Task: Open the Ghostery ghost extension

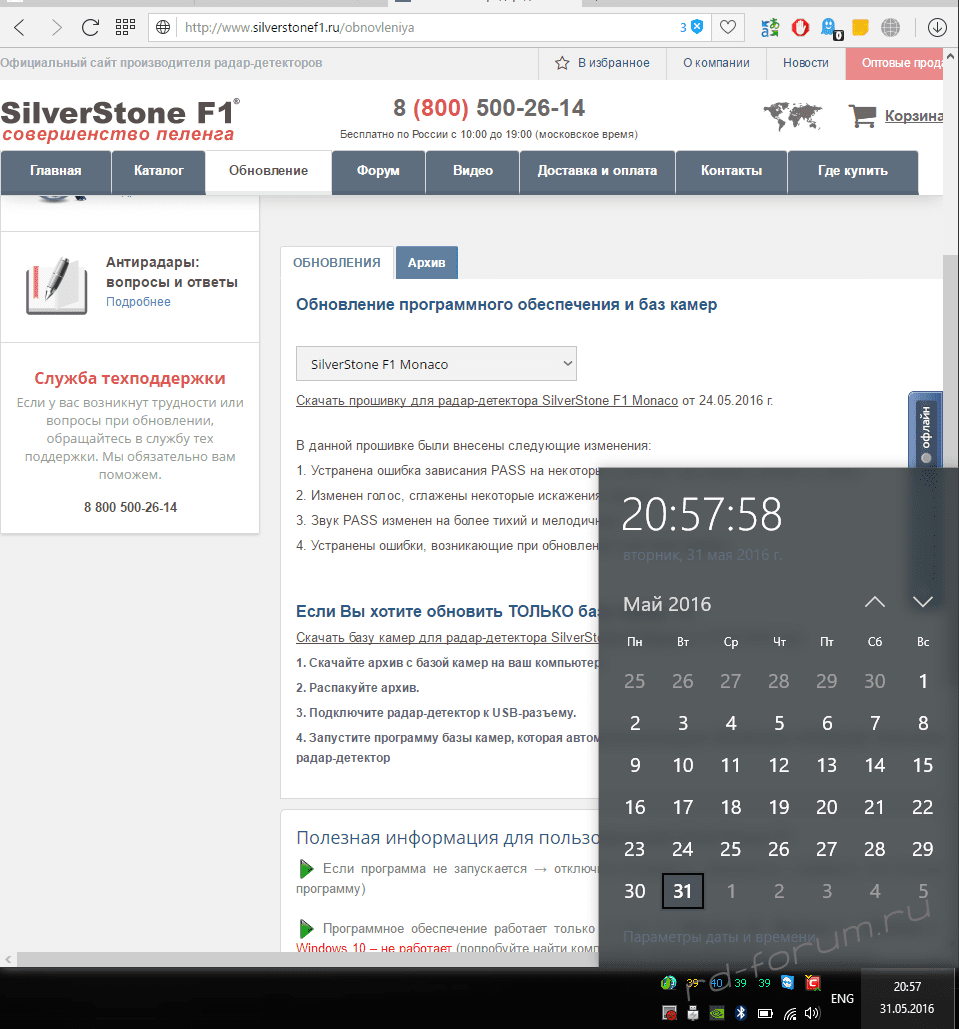Action: [x=831, y=28]
